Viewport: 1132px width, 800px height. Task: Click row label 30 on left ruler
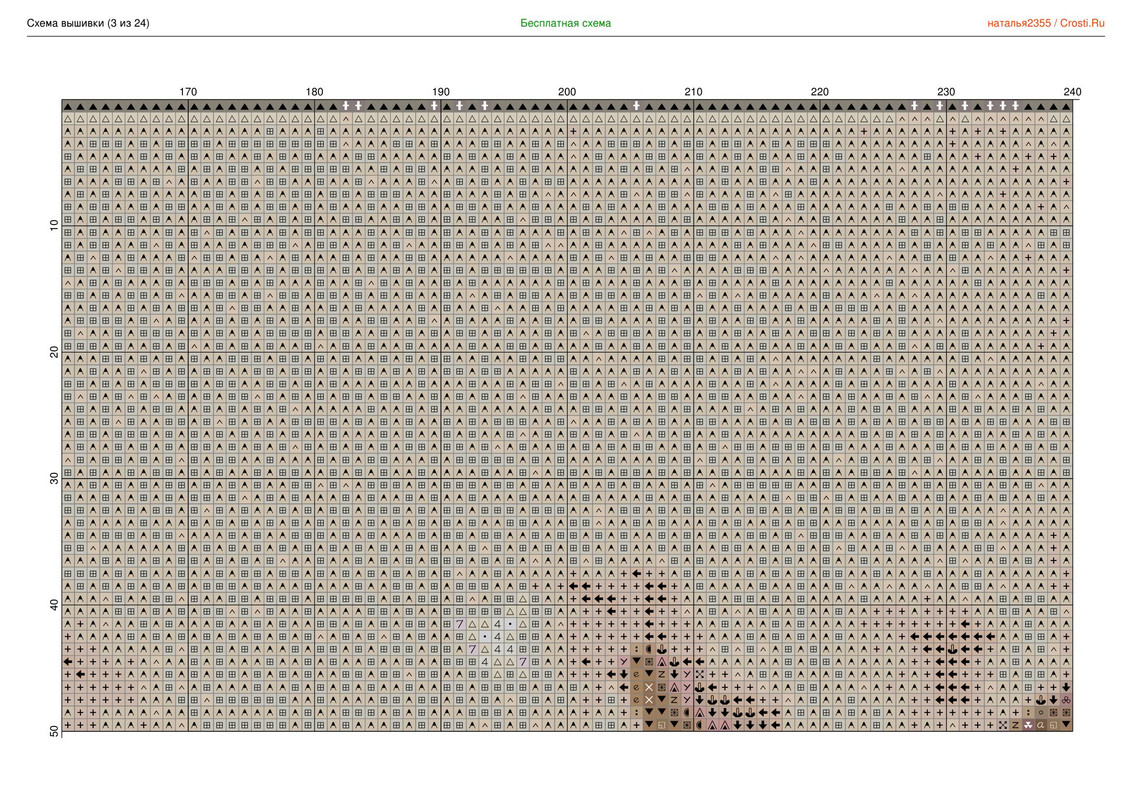[x=54, y=478]
